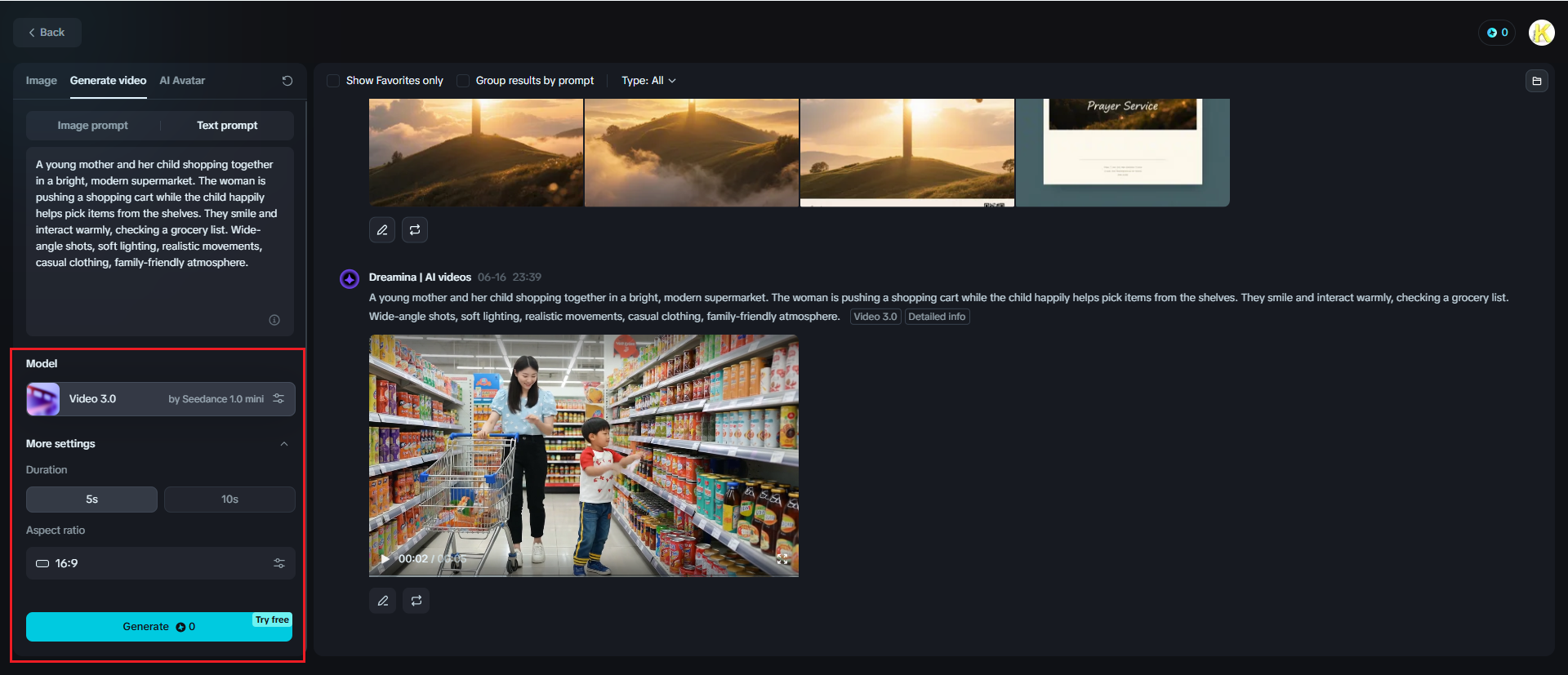This screenshot has height=675, width=1568.
Task: Select the Text prompt tab
Action: coord(227,126)
